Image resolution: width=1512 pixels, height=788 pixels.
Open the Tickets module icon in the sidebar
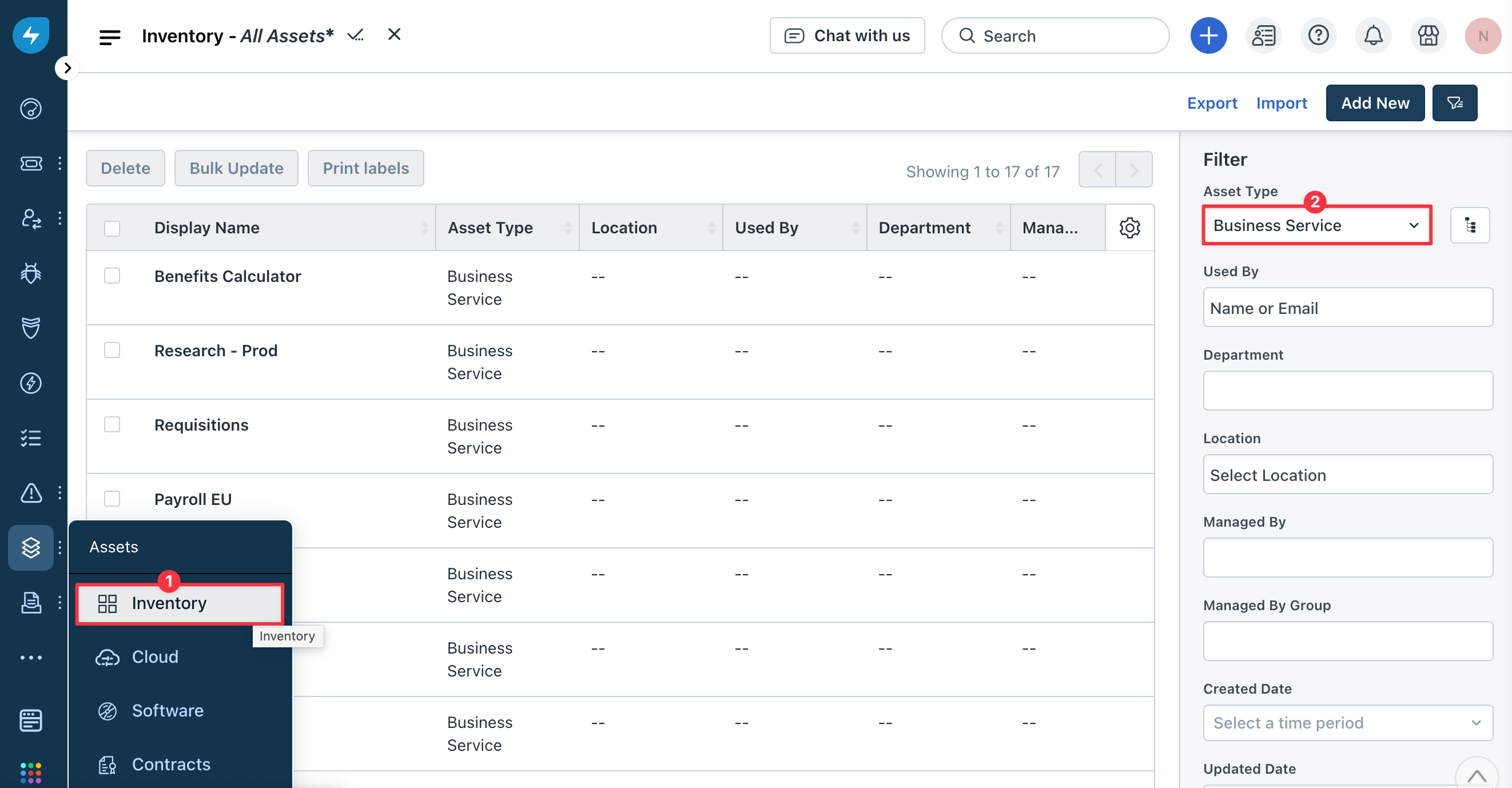tap(30, 164)
